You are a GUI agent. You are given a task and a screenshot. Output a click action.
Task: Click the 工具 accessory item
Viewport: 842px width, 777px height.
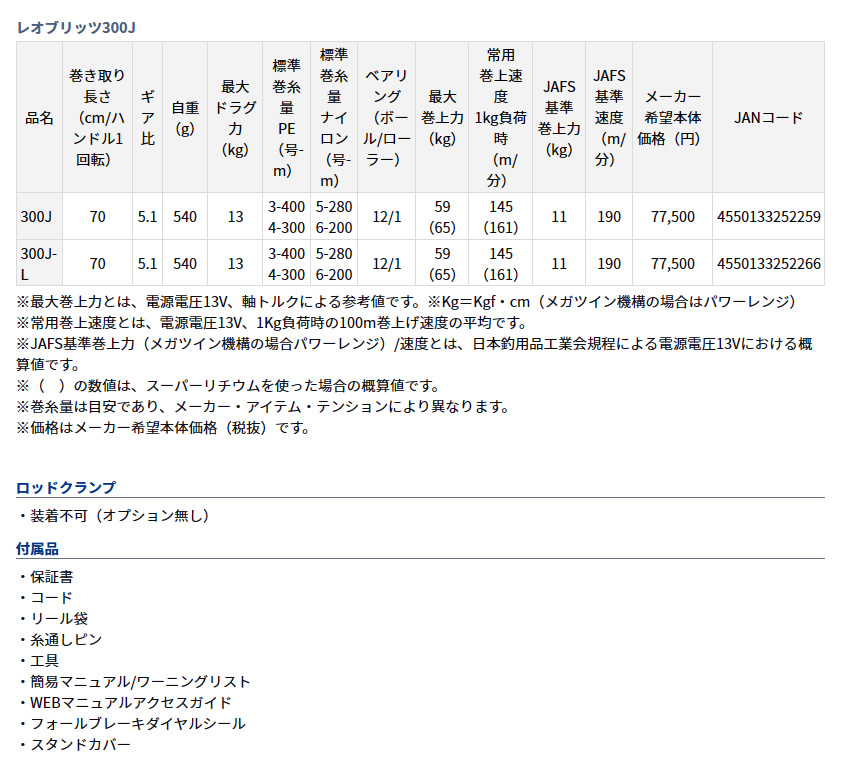tap(39, 660)
